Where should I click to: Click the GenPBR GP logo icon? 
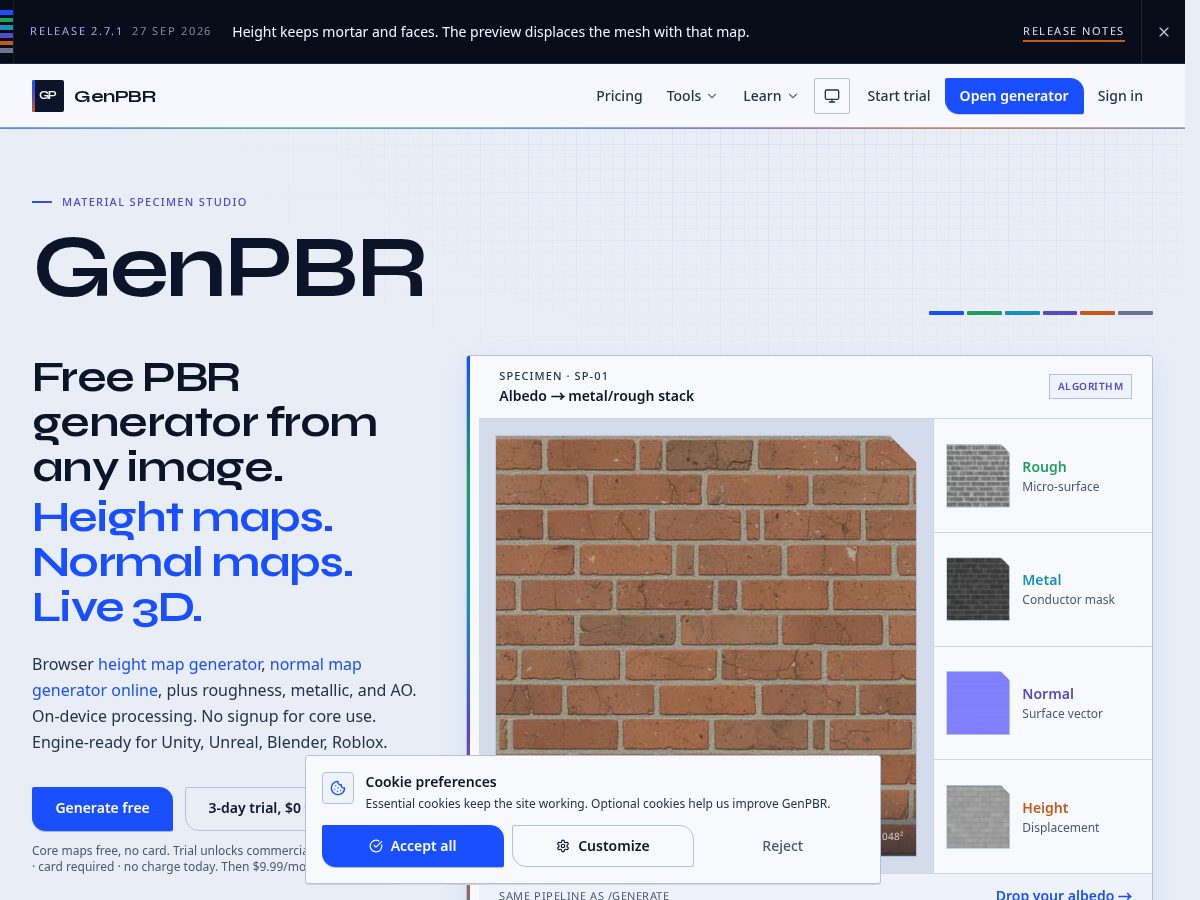pos(48,96)
